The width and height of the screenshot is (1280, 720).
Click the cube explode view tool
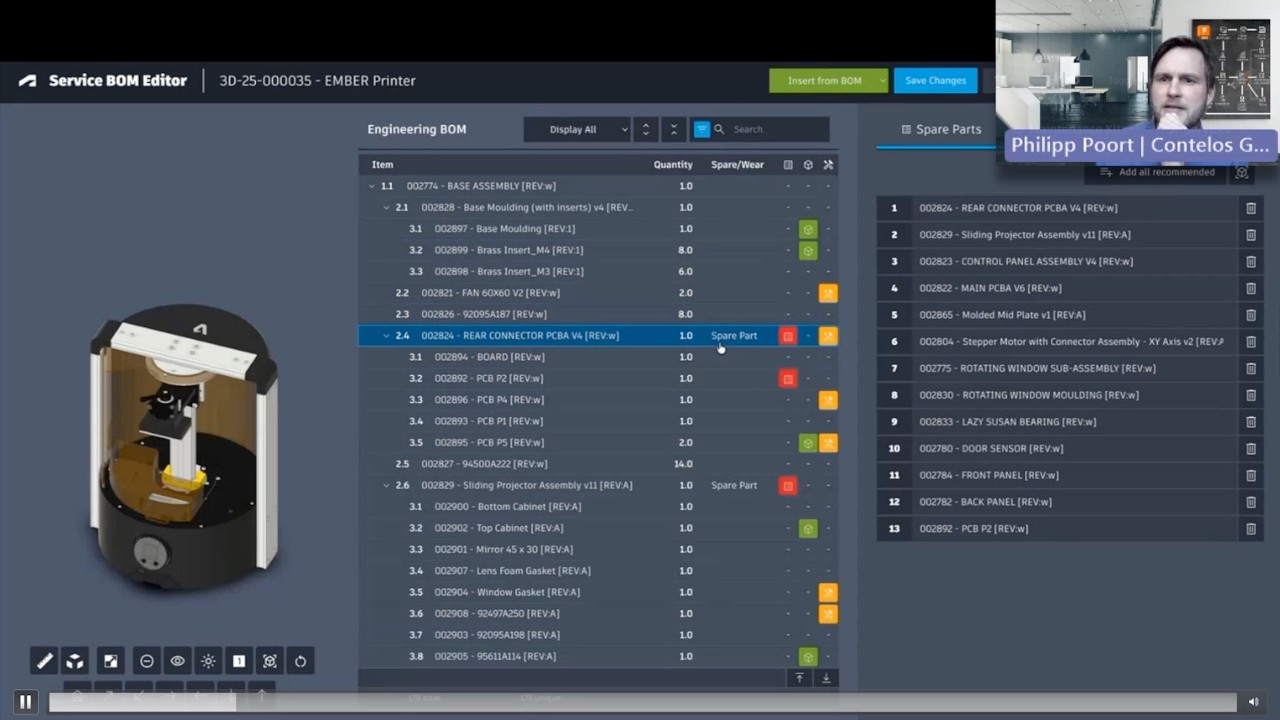75,661
